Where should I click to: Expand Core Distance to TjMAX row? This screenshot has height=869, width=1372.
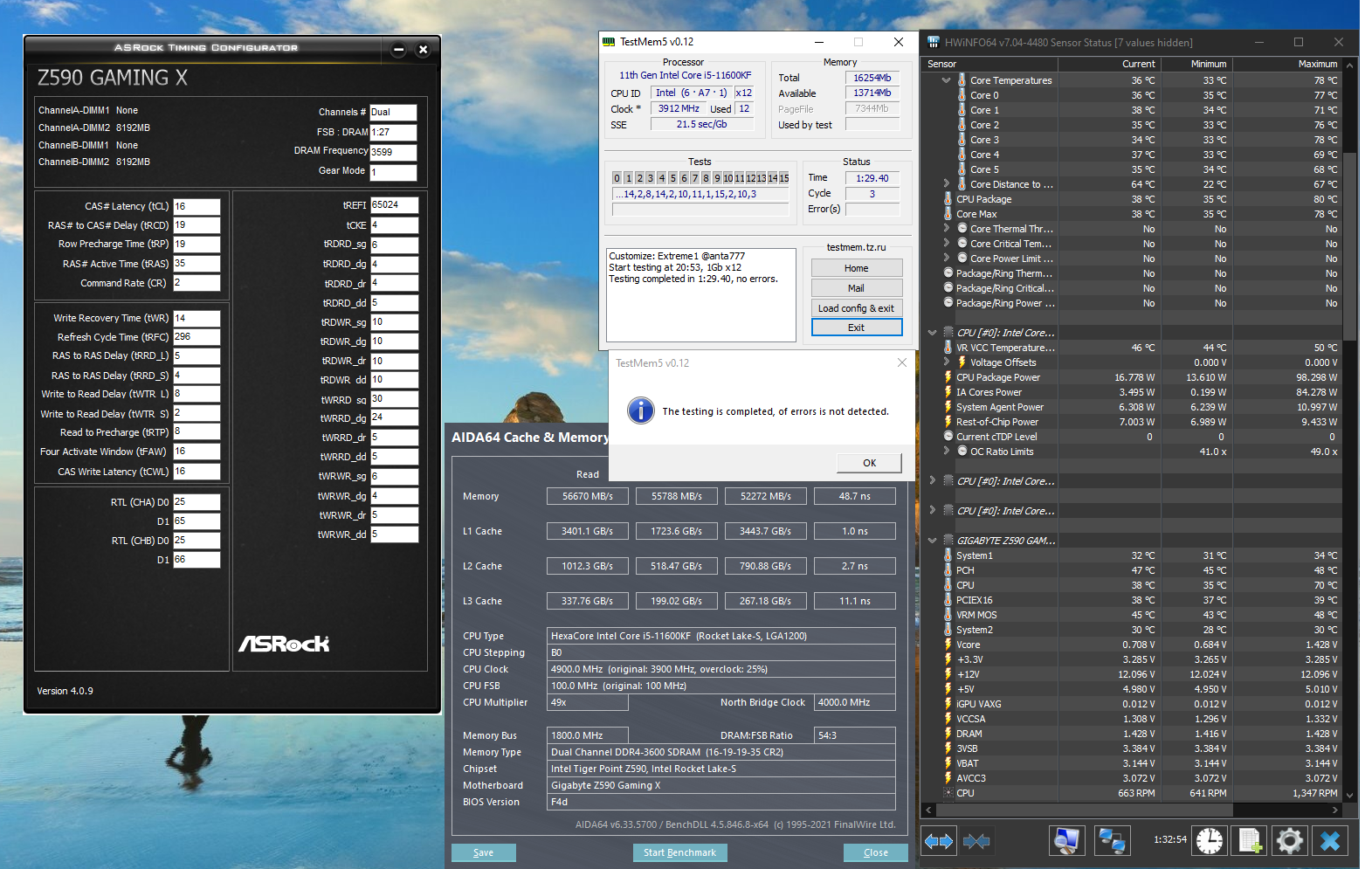(x=946, y=184)
